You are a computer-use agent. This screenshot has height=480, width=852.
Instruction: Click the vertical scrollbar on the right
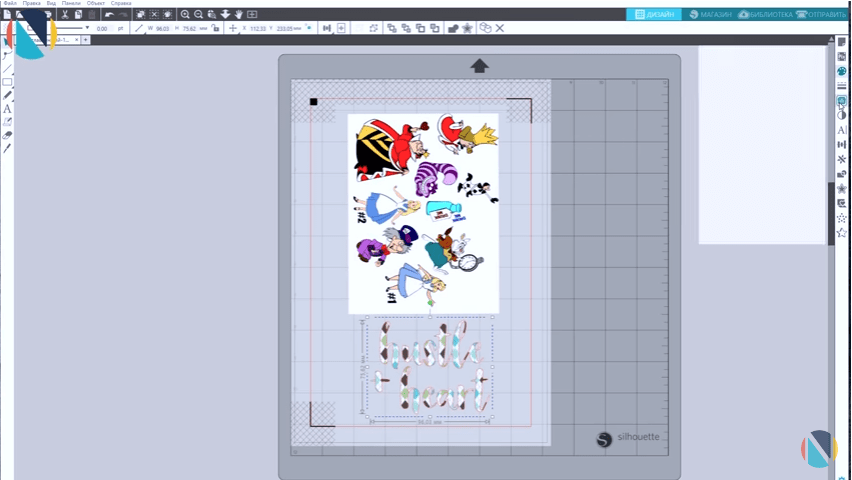coord(831,213)
